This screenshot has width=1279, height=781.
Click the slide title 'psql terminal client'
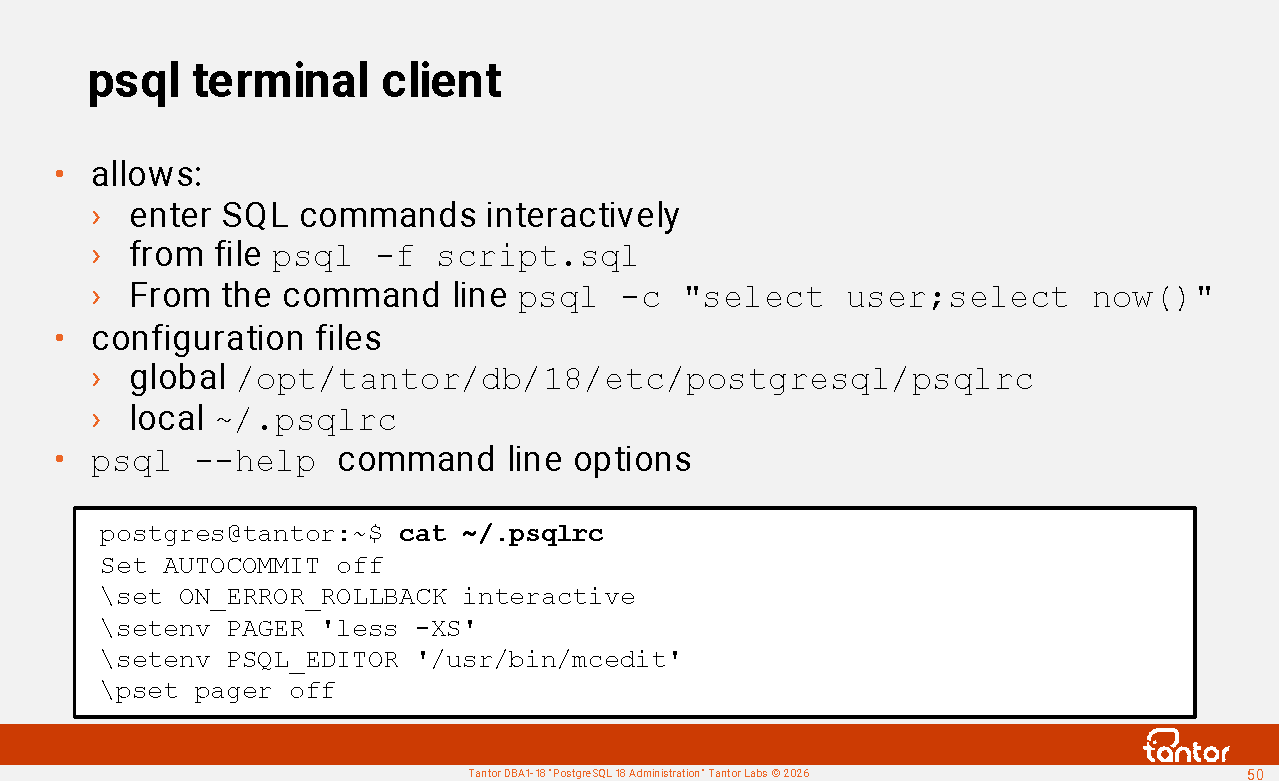[x=295, y=81]
